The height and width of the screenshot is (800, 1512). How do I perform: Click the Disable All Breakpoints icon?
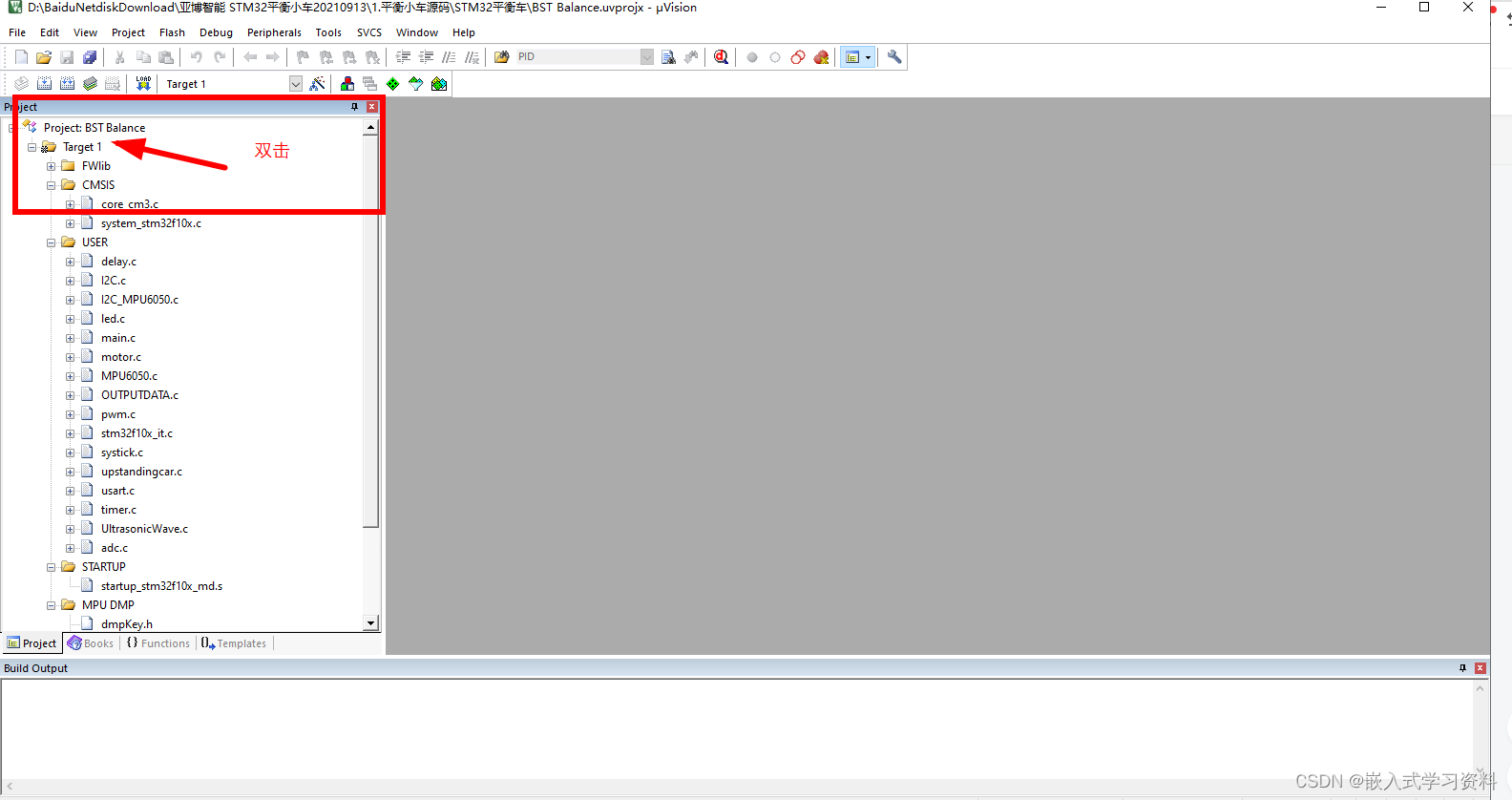pyautogui.click(x=798, y=57)
